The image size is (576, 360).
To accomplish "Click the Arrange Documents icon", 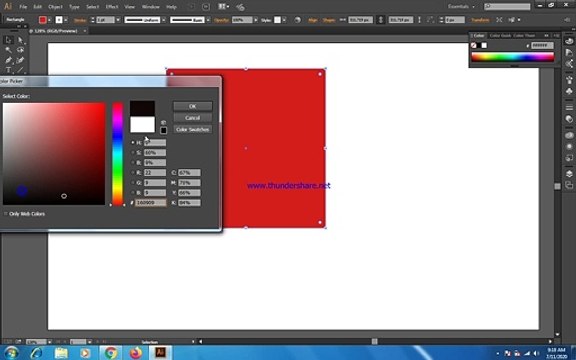I will (x=223, y=7).
